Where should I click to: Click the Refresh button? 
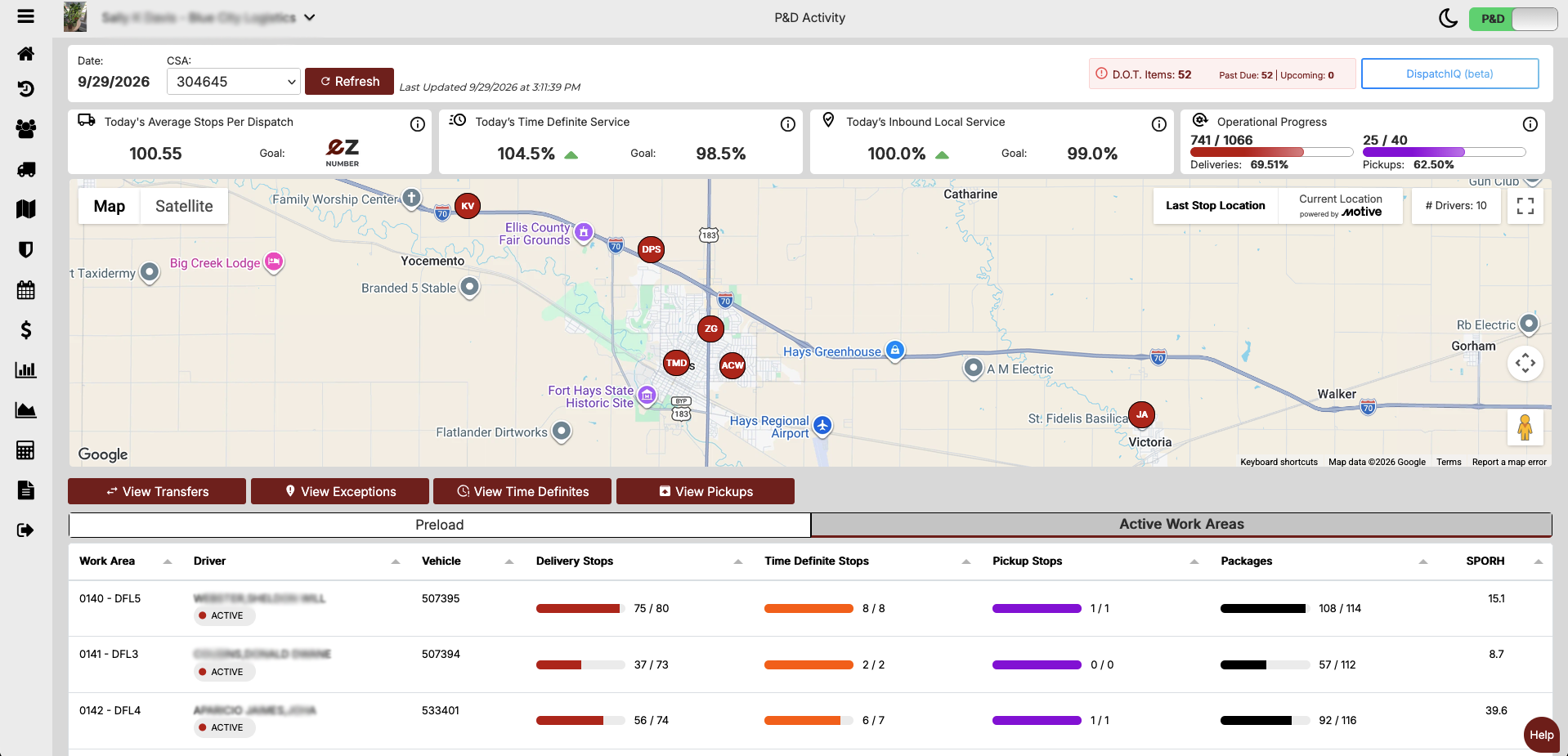[x=349, y=82]
